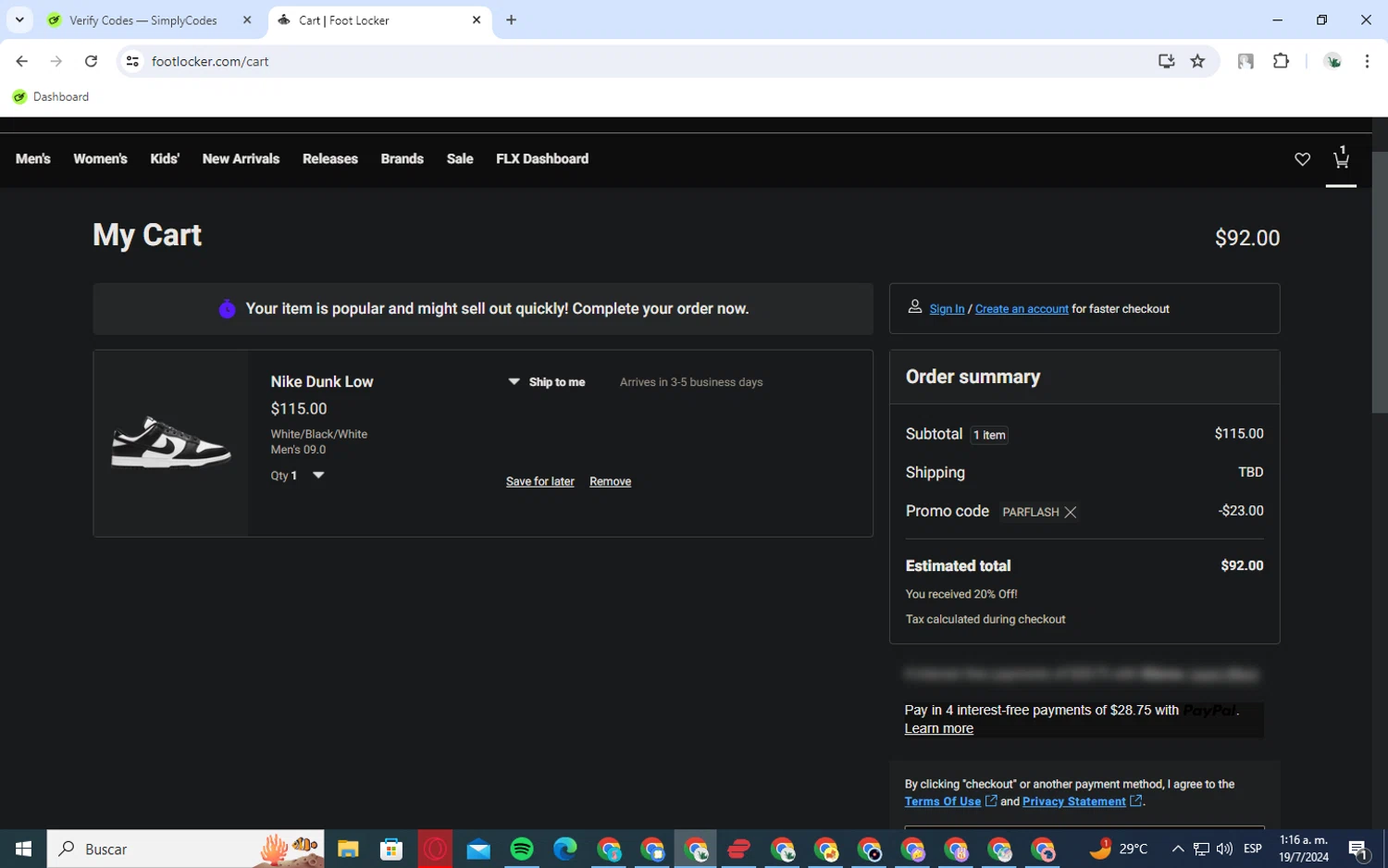Viewport: 1388px width, 868px height.
Task: Open the Dashboard bookmark
Action: click(51, 97)
